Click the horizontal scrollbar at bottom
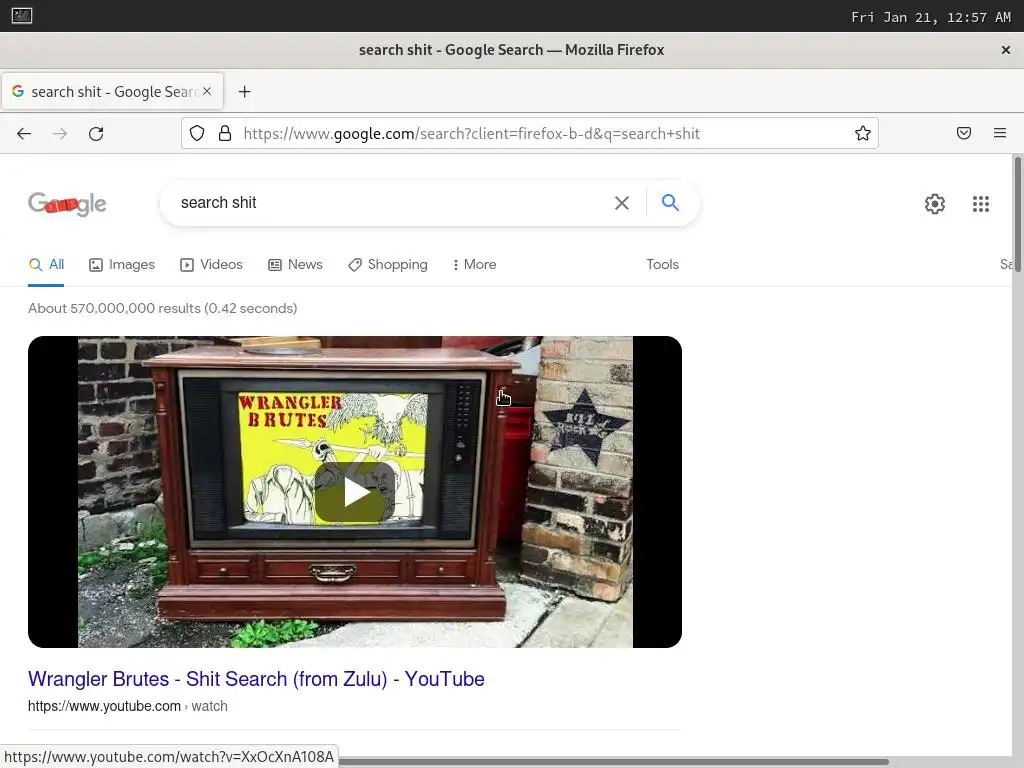 tap(614, 761)
